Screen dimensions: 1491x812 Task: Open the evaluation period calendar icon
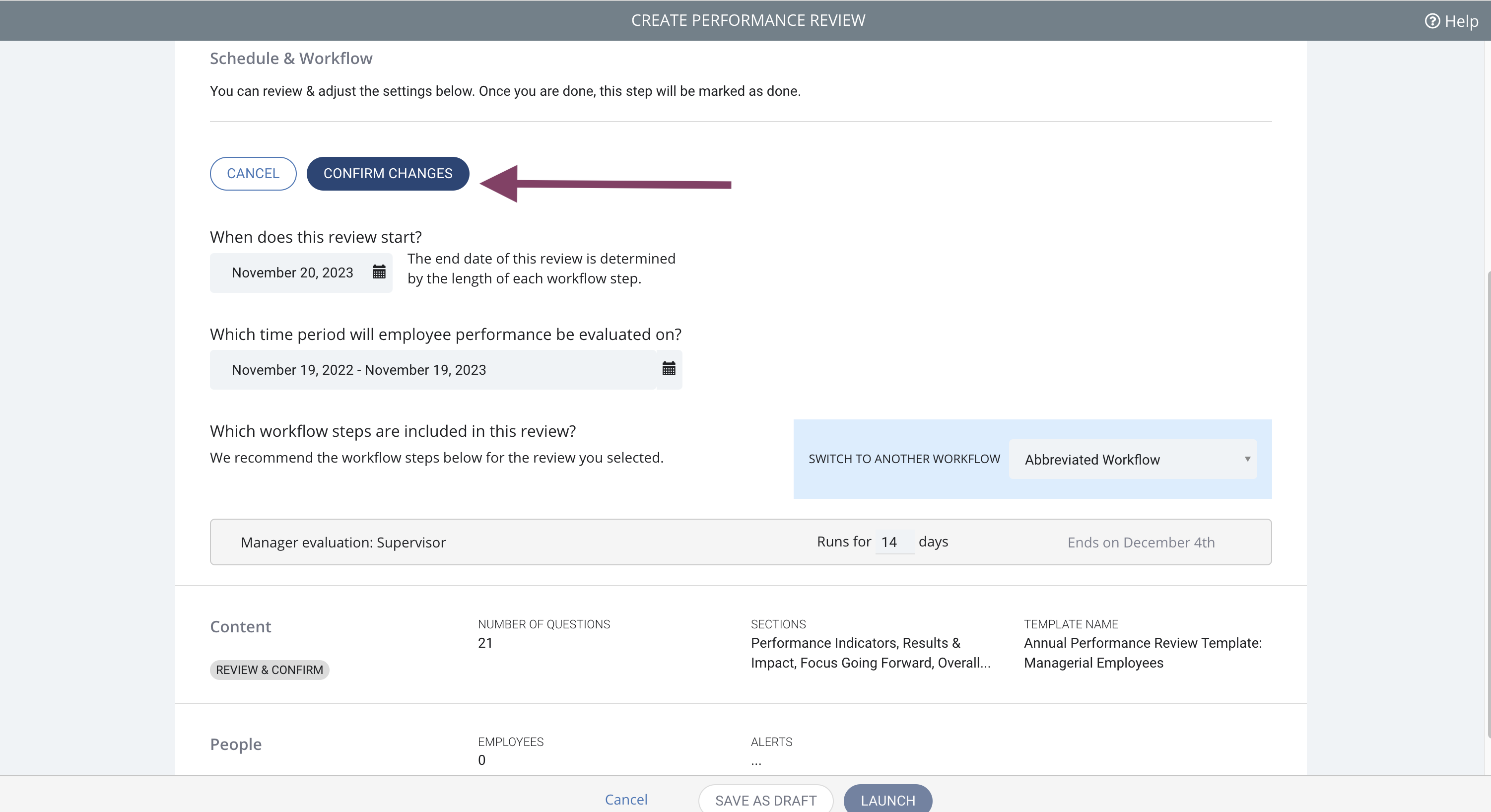pyautogui.click(x=669, y=369)
